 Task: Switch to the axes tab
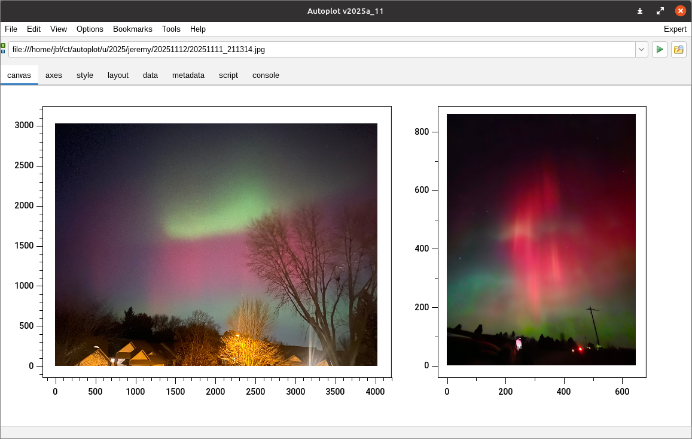(x=54, y=75)
